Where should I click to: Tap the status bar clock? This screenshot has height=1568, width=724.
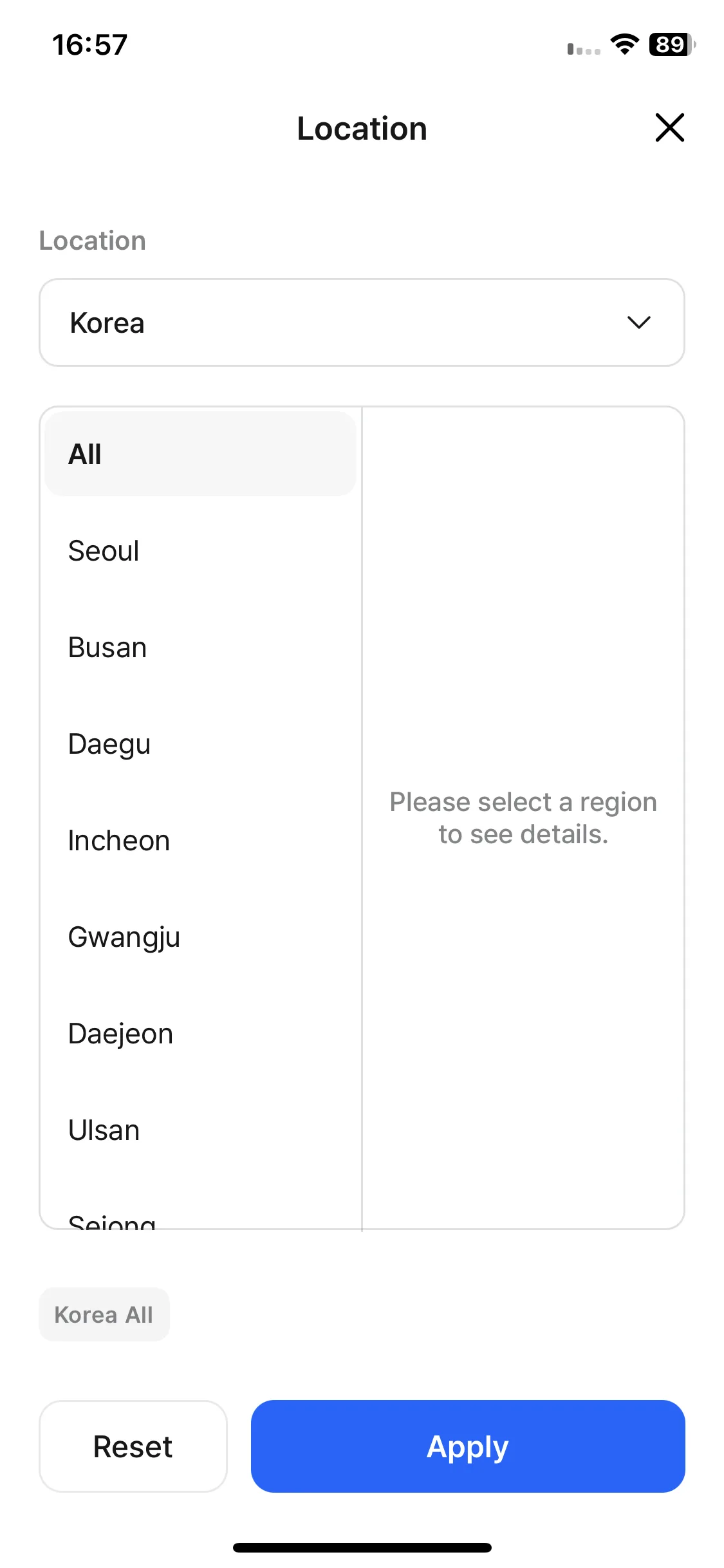click(x=90, y=45)
